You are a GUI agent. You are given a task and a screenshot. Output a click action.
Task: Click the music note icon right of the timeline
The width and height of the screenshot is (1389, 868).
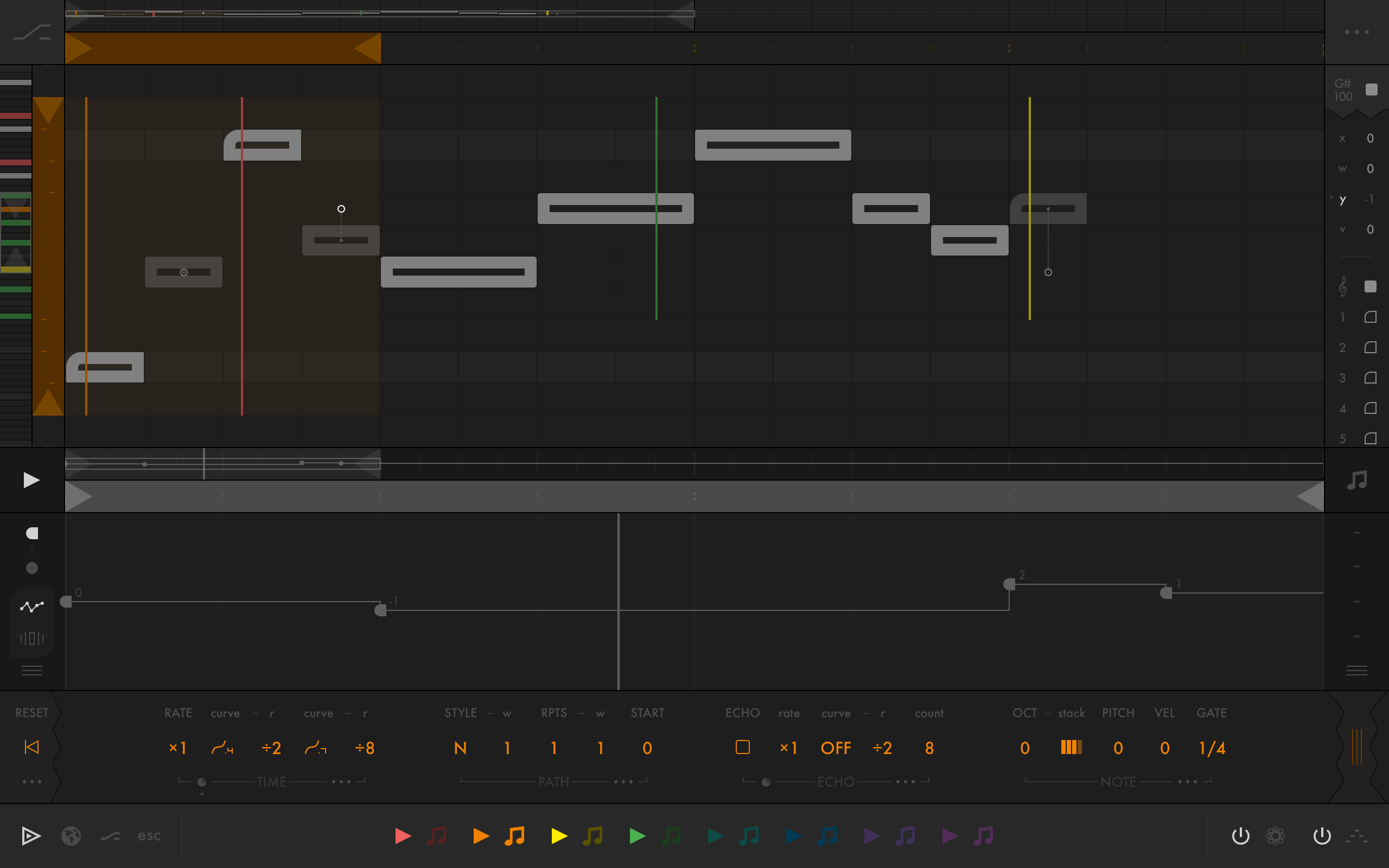tap(1357, 480)
